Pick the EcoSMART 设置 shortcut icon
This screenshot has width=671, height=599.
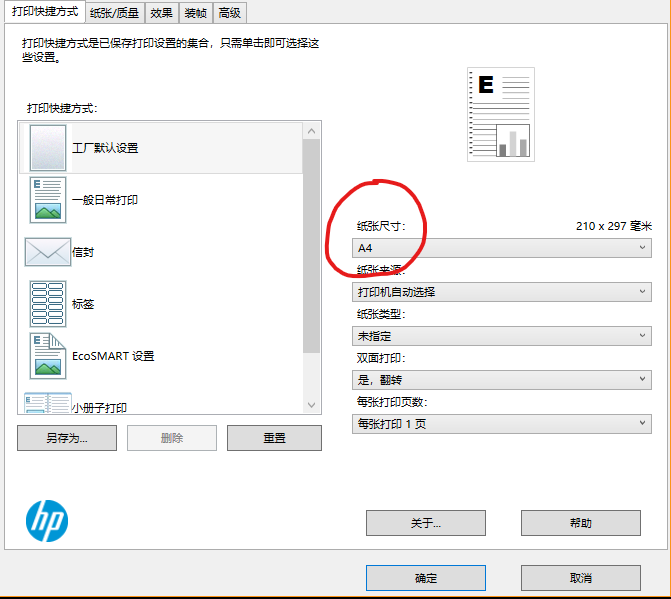pyautogui.click(x=48, y=356)
